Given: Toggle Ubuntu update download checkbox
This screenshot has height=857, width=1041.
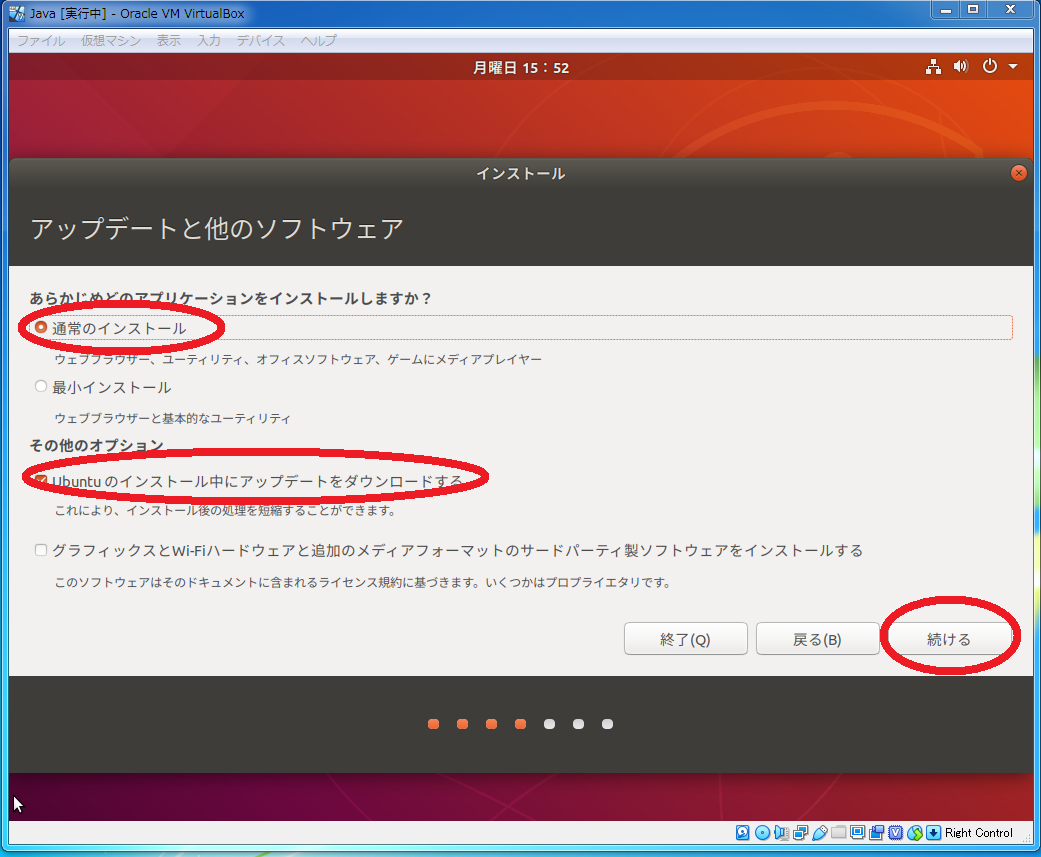Looking at the screenshot, I should pos(41,480).
